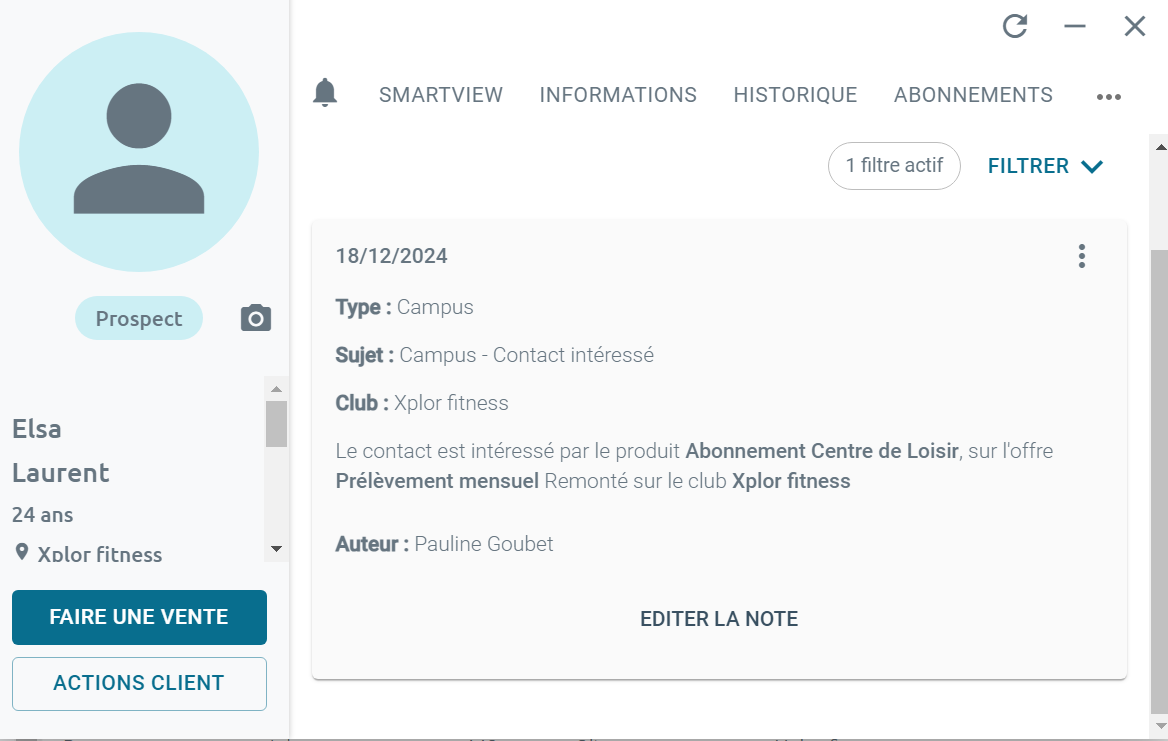Open the INFORMATIONS tab
Viewport: 1168px width, 741px height.
click(618, 95)
